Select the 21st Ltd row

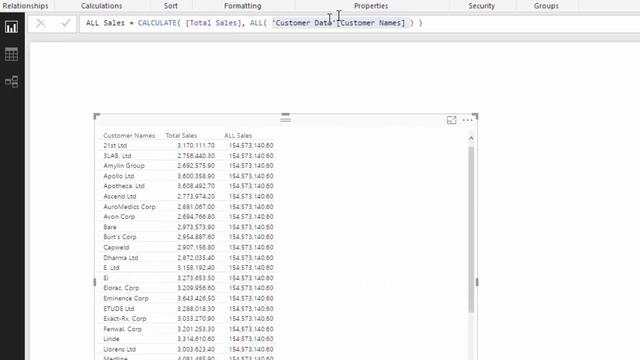point(188,146)
